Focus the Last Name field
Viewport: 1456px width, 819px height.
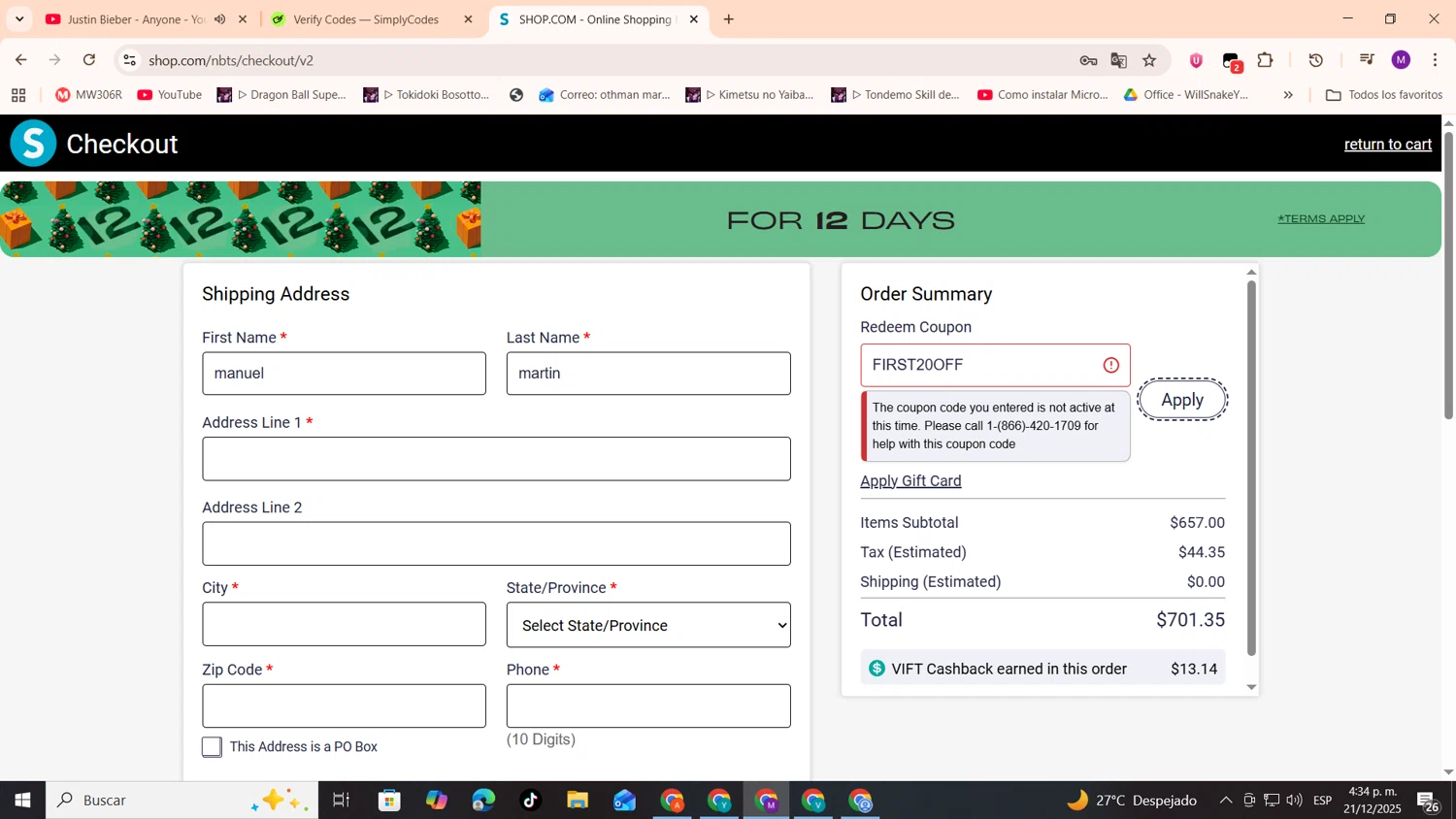coord(648,374)
